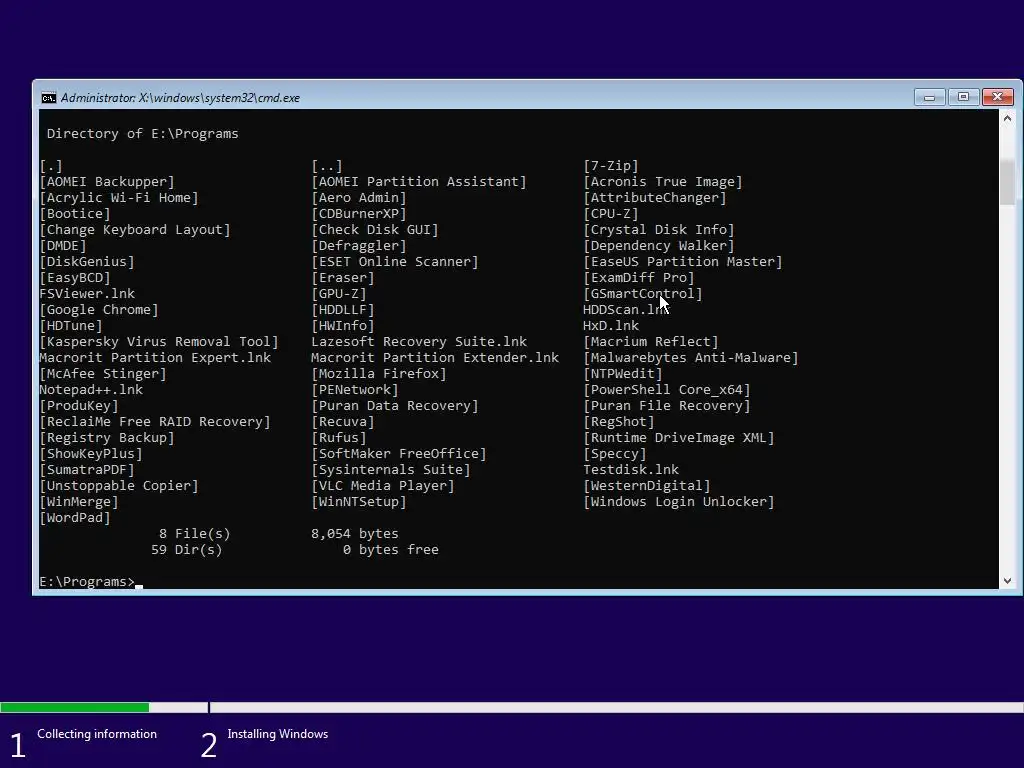The image size is (1024, 768).
Task: Click the Macrorit Partition Expert.lnk file name
Action: click(155, 358)
